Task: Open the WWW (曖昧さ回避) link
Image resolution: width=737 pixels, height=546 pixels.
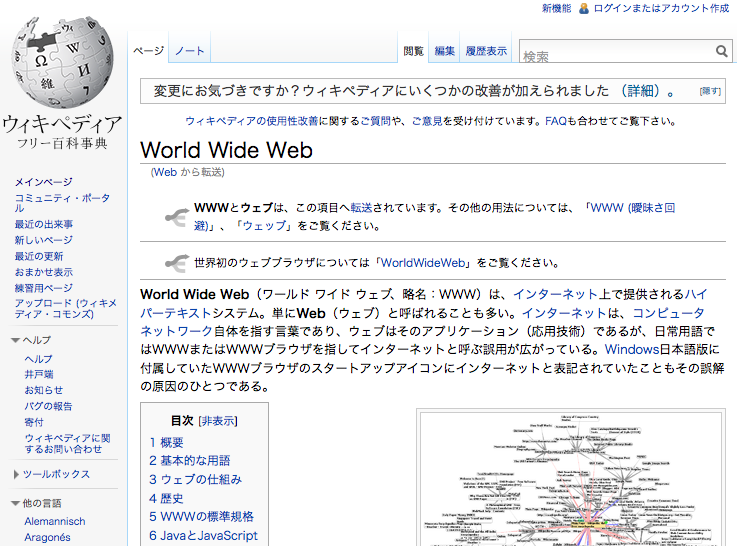Action: [633, 208]
